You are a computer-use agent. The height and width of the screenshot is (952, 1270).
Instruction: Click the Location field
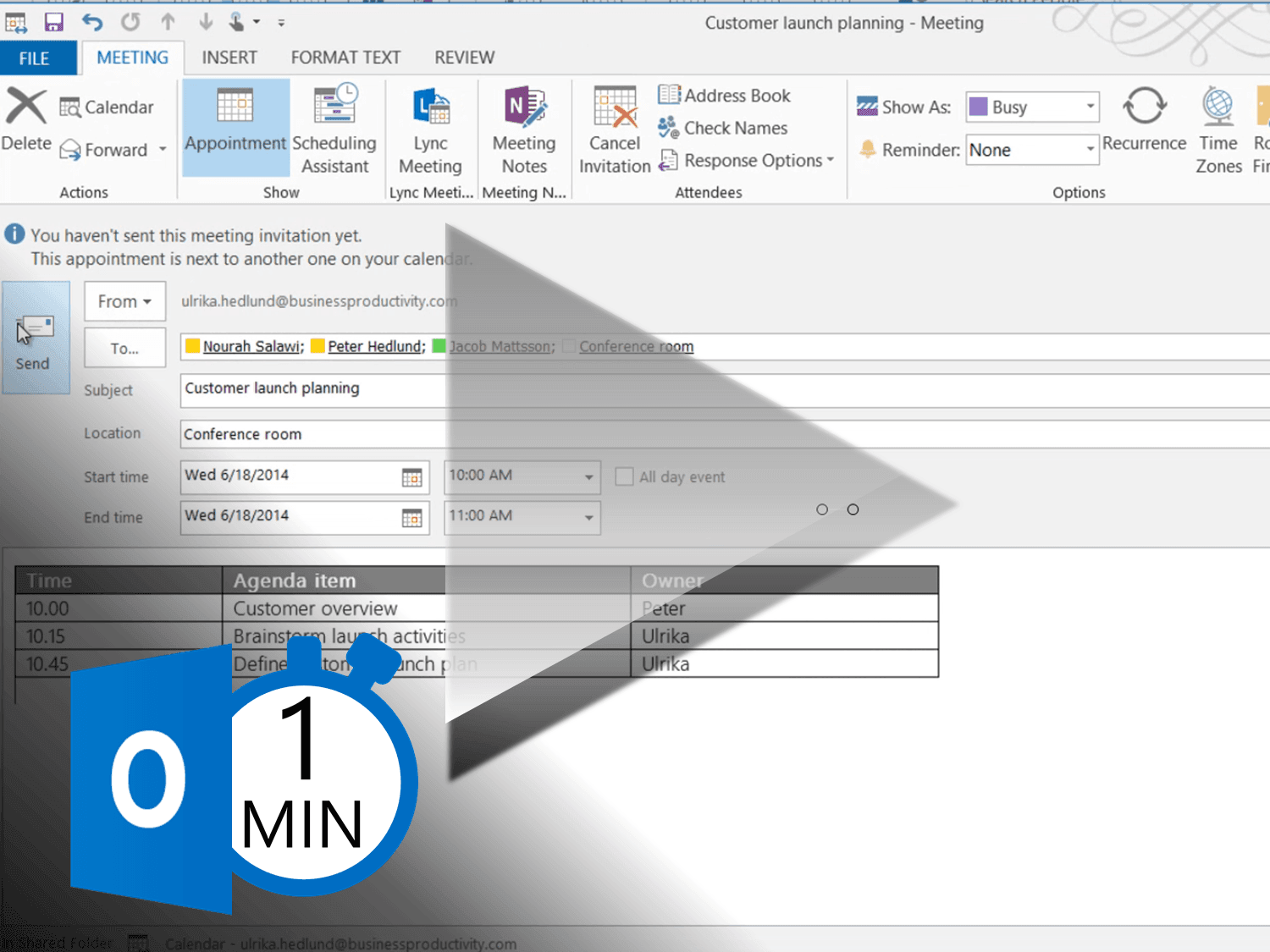(x=725, y=434)
